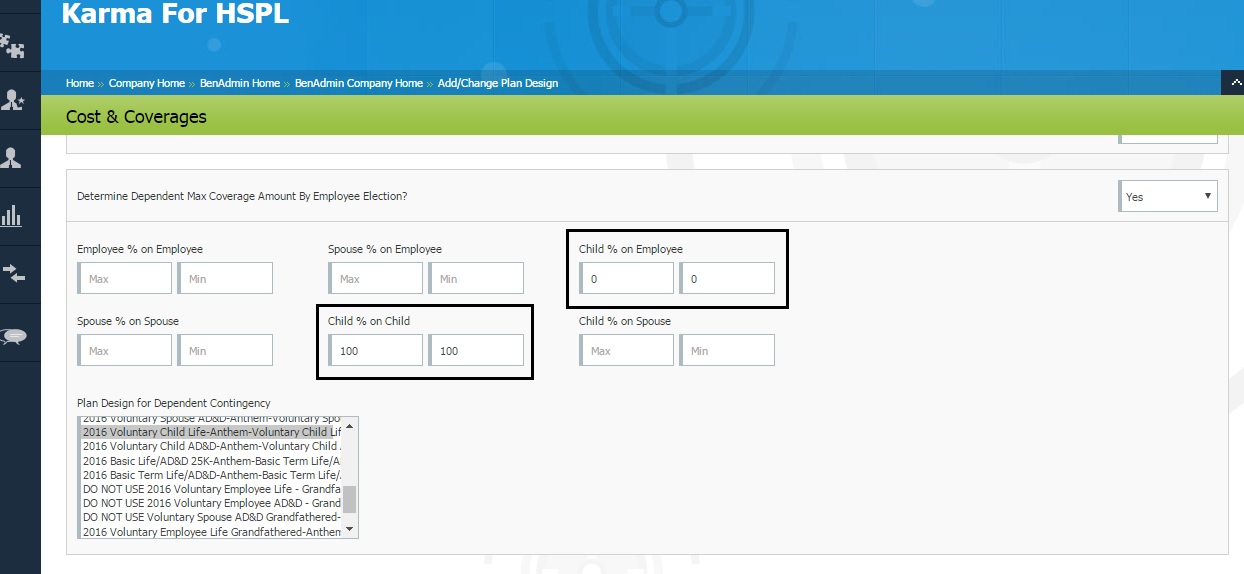Open the partially hidden dropdown above the Yes selector
Image resolution: width=1244 pixels, height=574 pixels.
(1168, 137)
